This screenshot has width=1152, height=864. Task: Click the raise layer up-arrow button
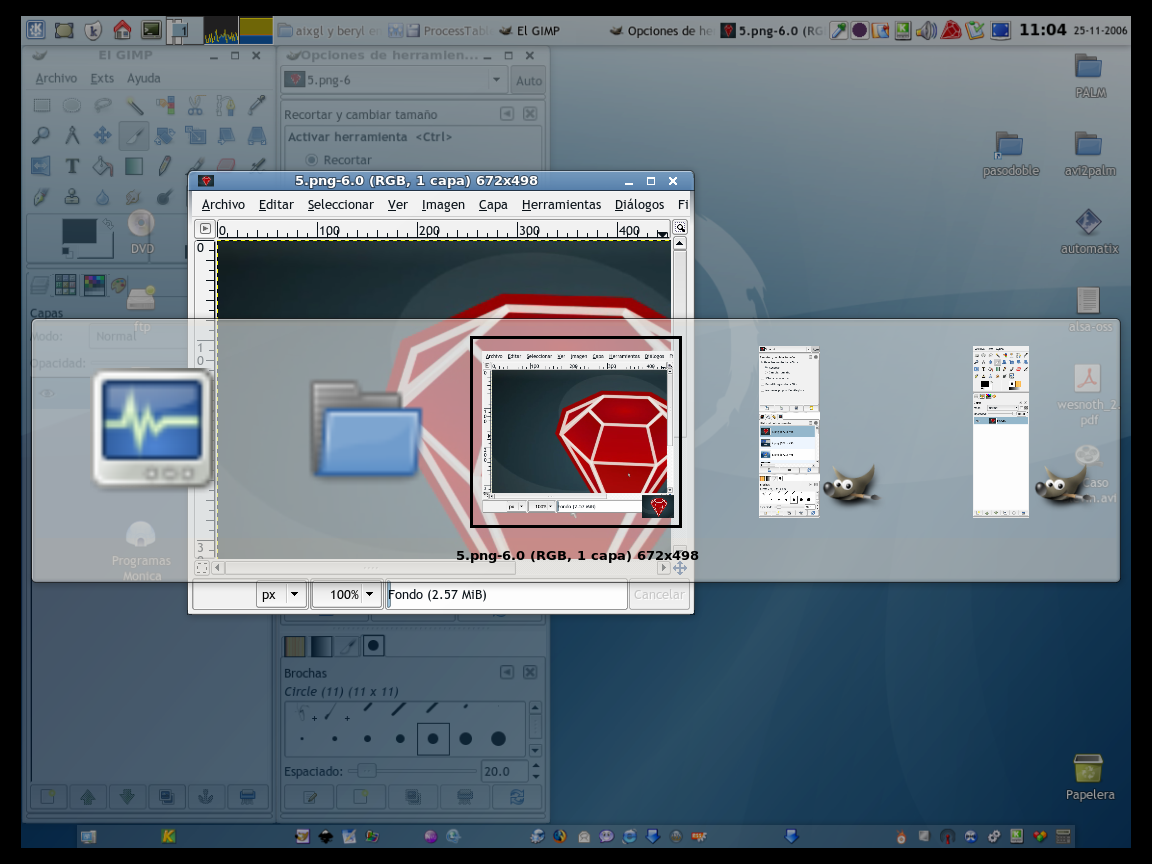[x=87, y=796]
